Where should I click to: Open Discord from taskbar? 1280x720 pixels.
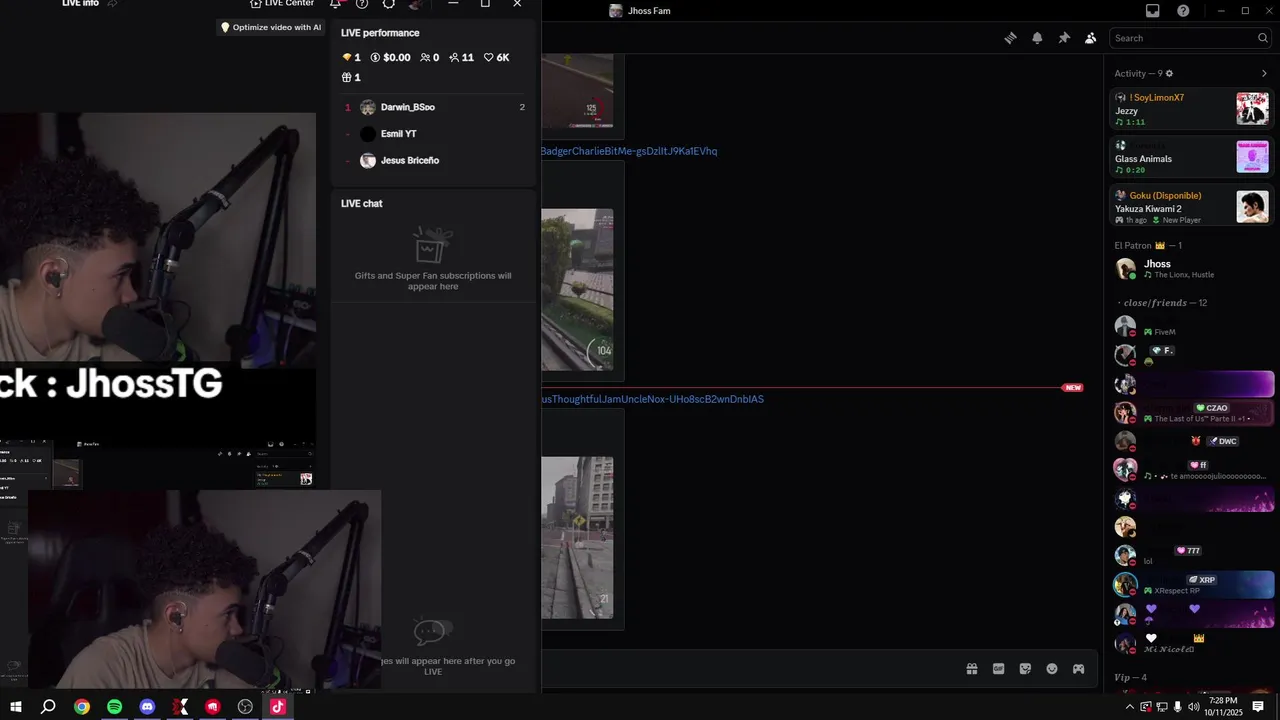click(x=147, y=707)
